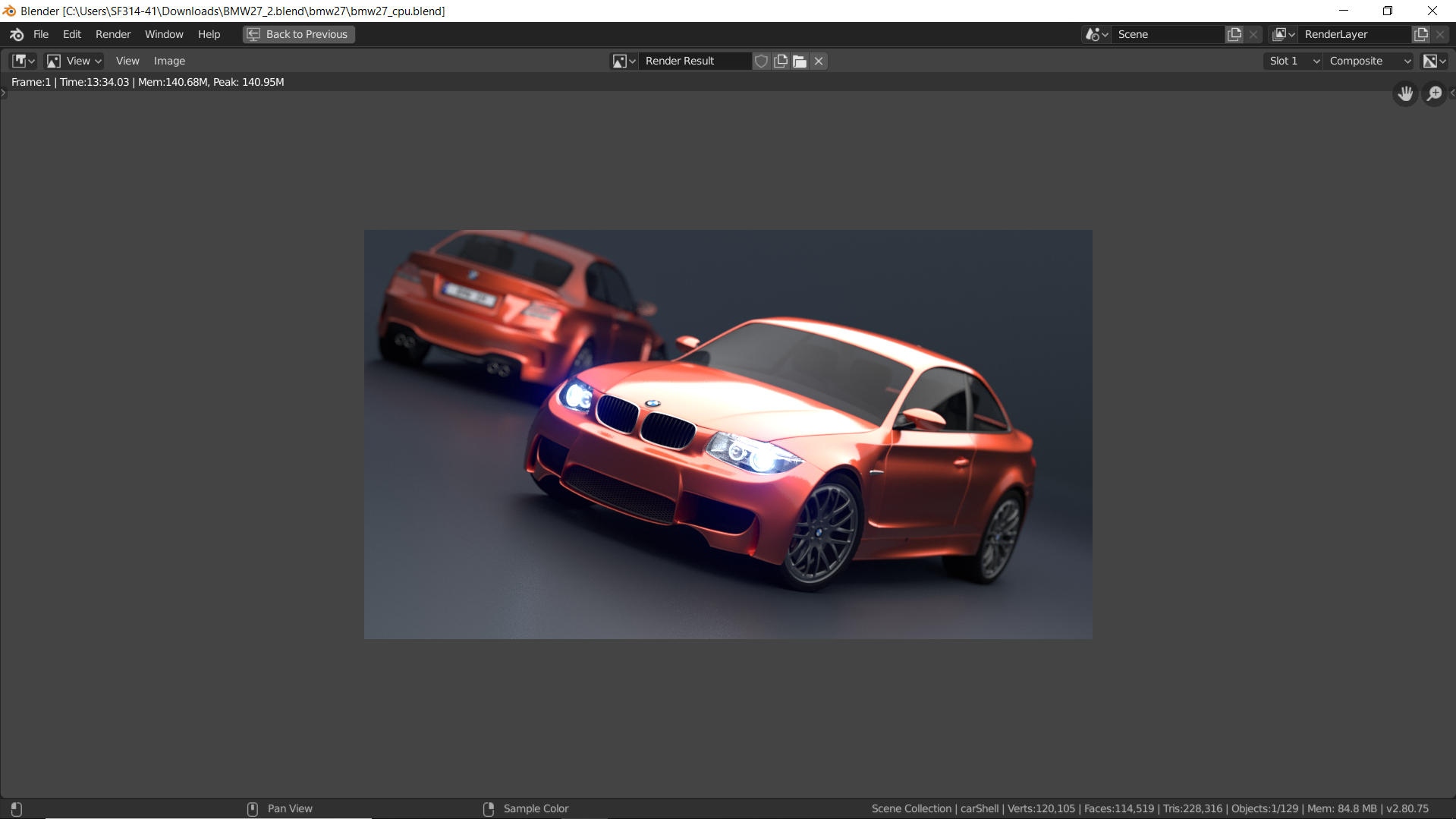Click Sample Color hint in status bar
Image resolution: width=1456 pixels, height=819 pixels.
tap(536, 808)
